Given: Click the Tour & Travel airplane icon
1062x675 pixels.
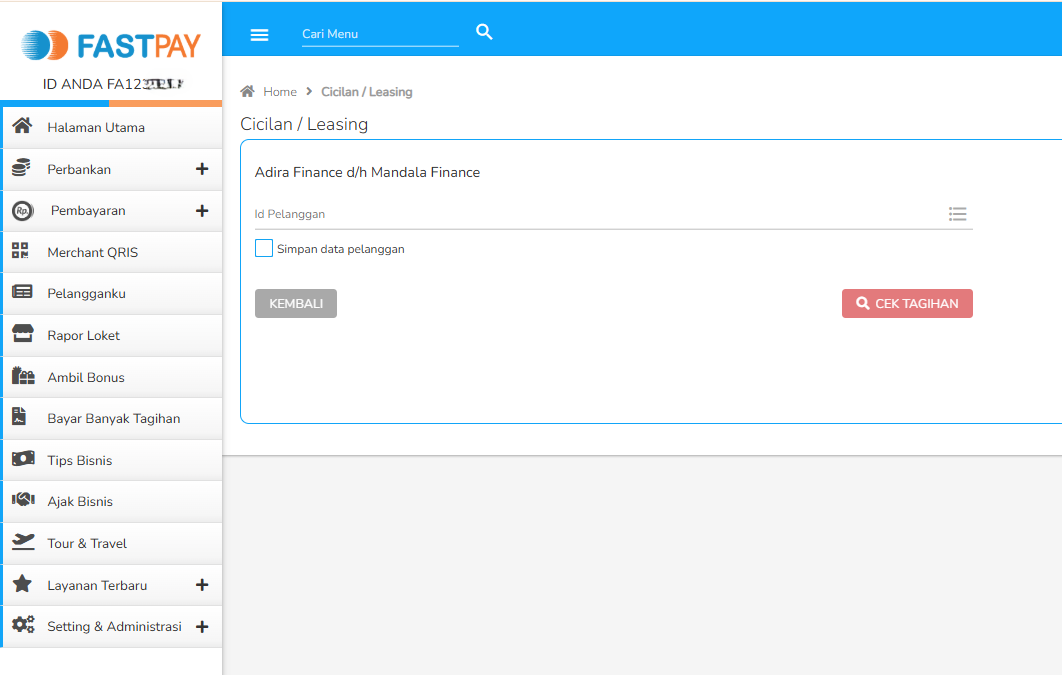Looking at the screenshot, I should tap(22, 543).
